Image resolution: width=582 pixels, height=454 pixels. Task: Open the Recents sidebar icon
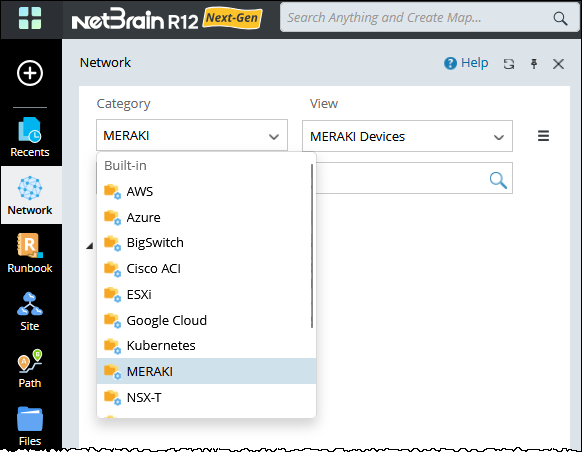coord(30,137)
